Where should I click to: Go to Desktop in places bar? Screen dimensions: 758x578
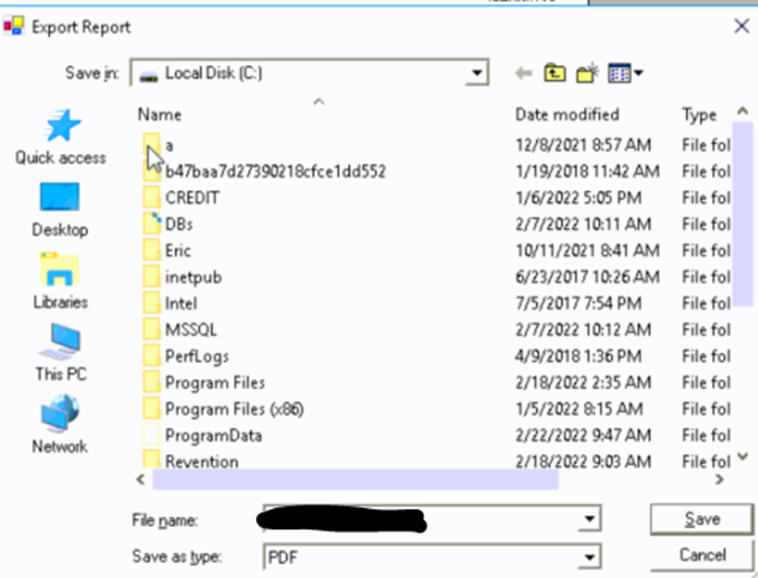click(x=60, y=209)
